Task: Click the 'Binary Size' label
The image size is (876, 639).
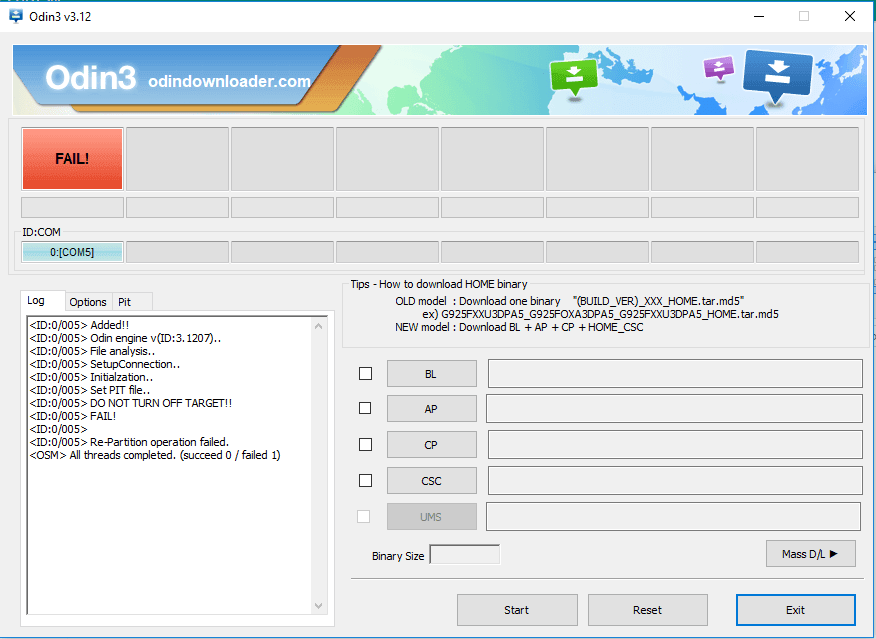Action: pos(398,556)
